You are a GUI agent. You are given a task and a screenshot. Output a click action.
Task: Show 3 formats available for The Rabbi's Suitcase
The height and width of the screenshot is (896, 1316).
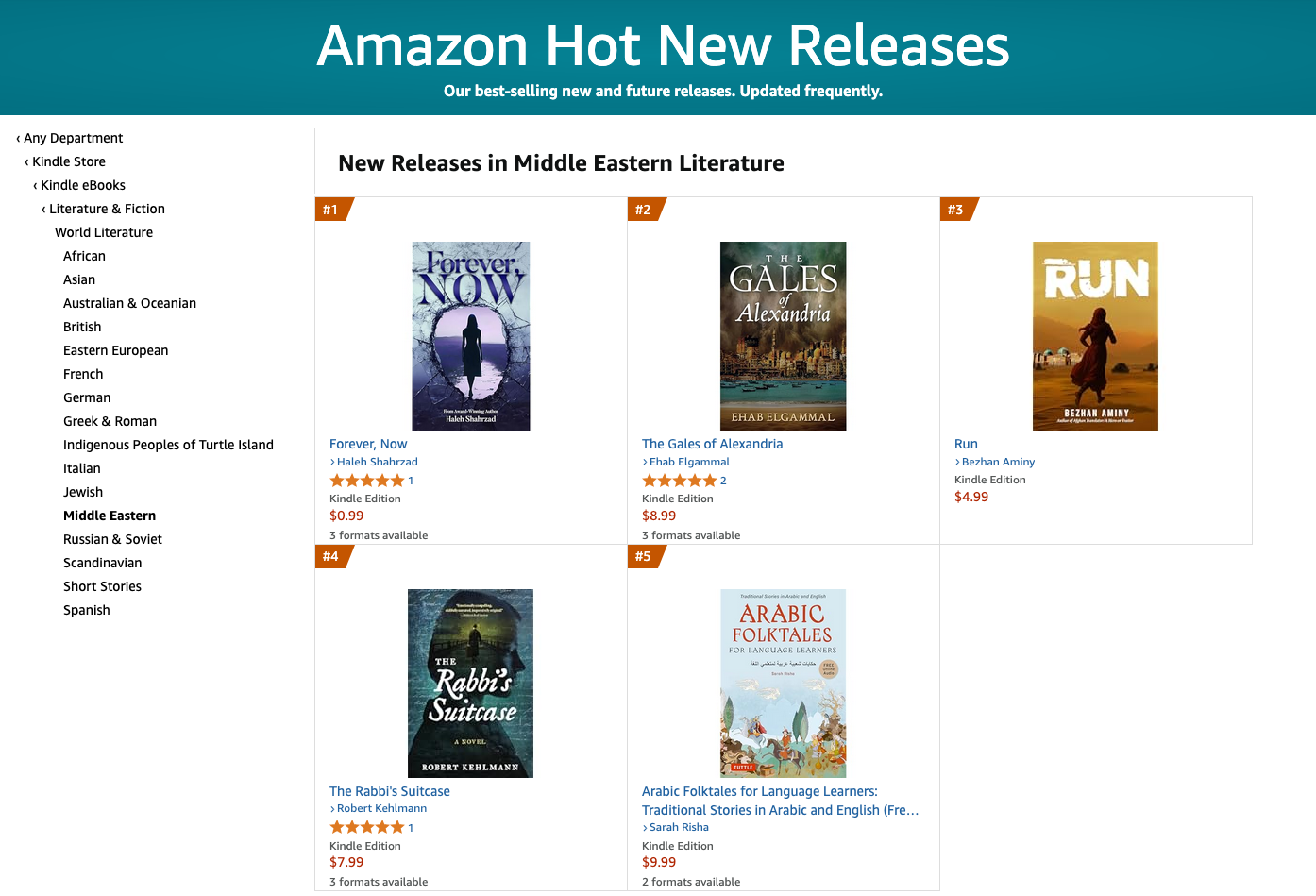pos(379,882)
